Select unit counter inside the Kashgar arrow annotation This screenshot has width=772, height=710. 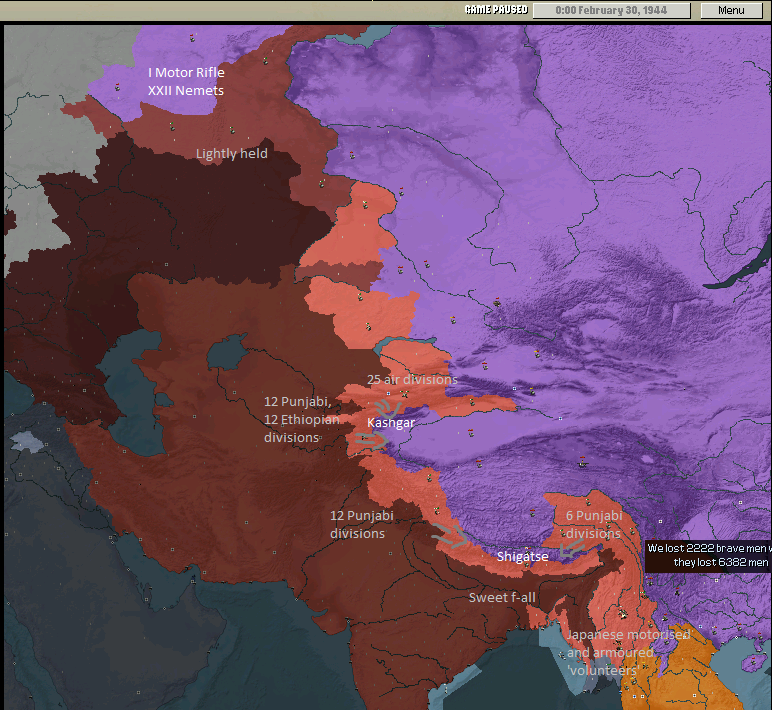[x=363, y=437]
